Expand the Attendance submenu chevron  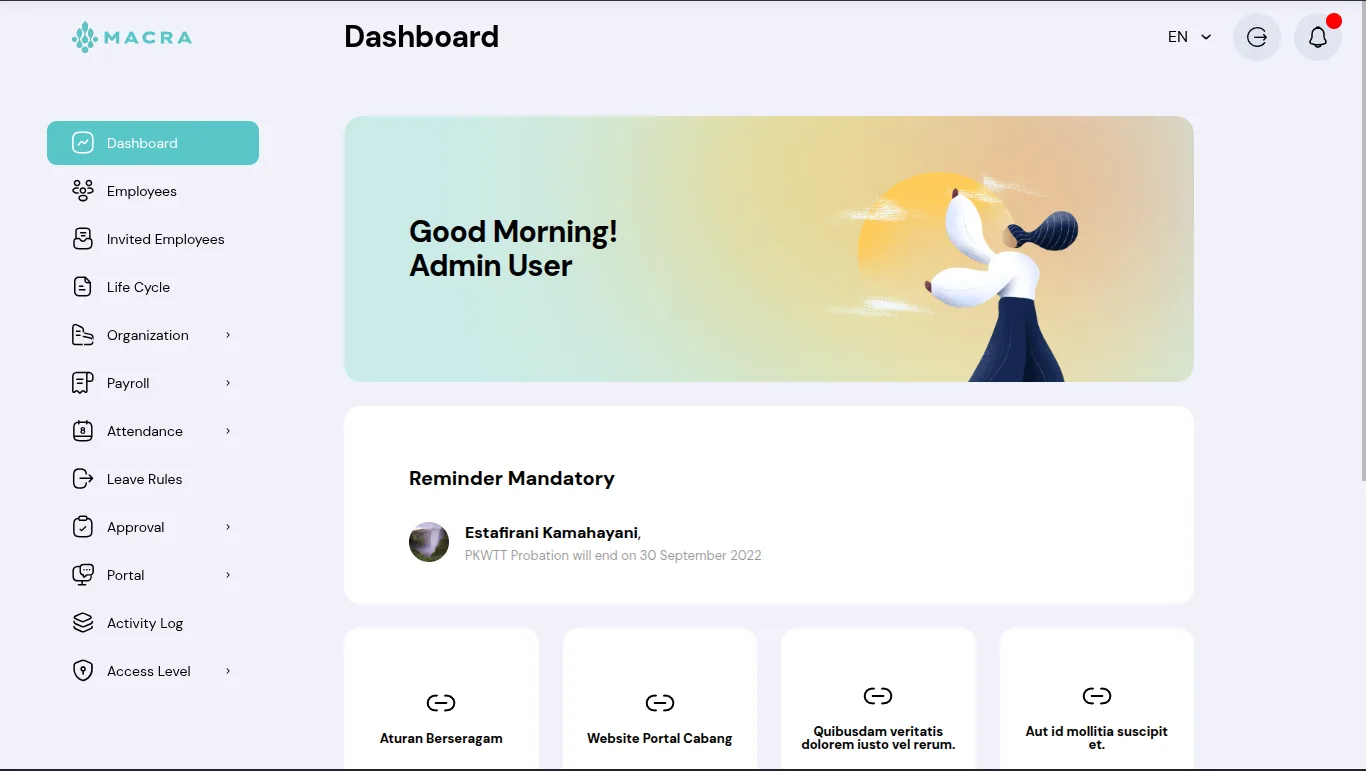coord(228,431)
